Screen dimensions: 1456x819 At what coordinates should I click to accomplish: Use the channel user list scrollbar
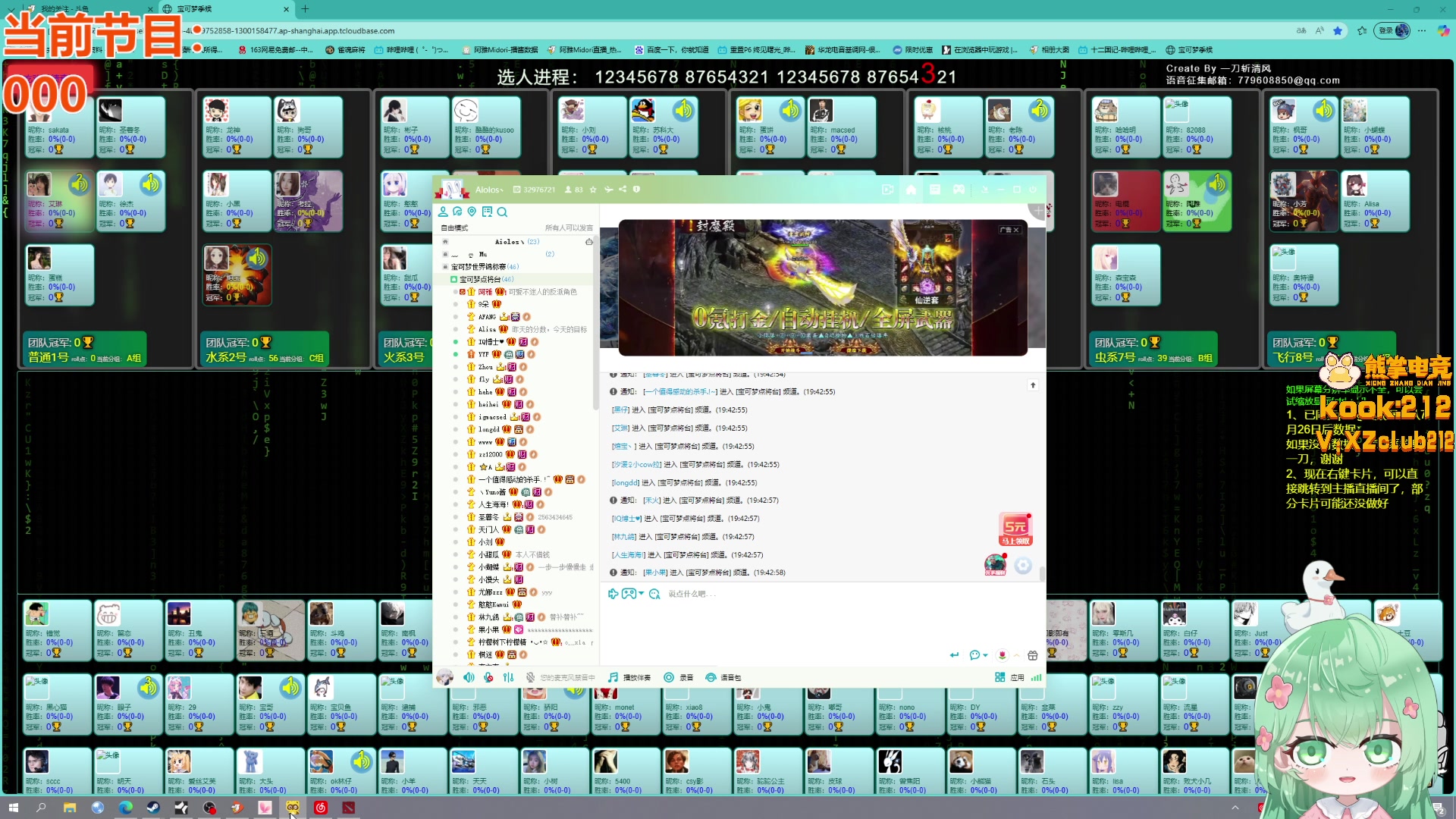595,322
